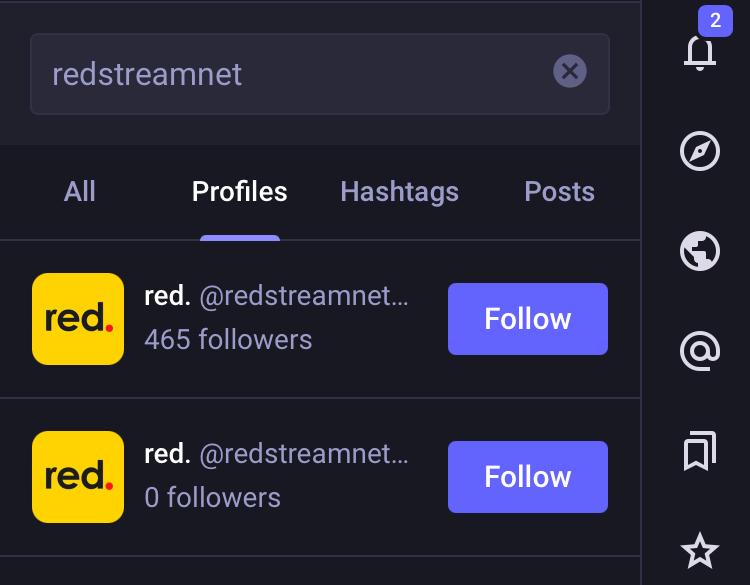This screenshot has width=750, height=585.
Task: Follow the red. account with 0 followers
Action: pyautogui.click(x=528, y=476)
